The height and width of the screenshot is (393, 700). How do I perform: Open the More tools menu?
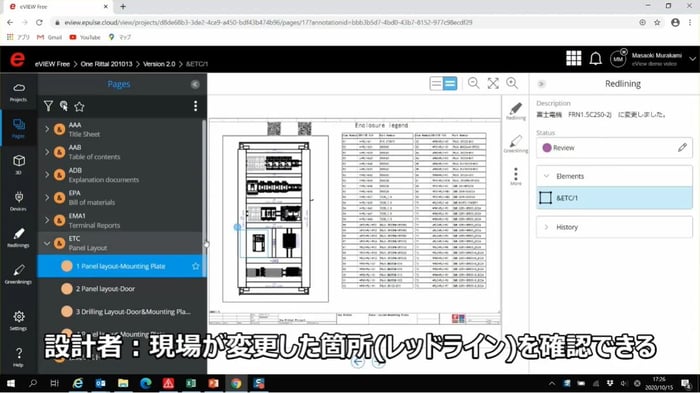516,176
